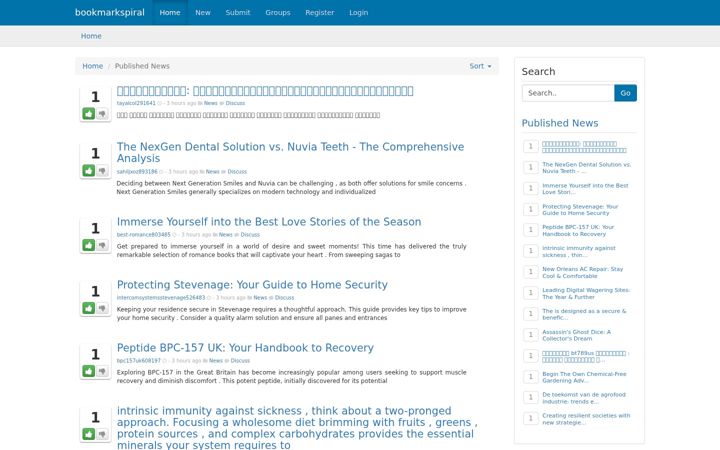Sidebar: open Creating resilient societies link
The width and height of the screenshot is (720, 450).
586,419
